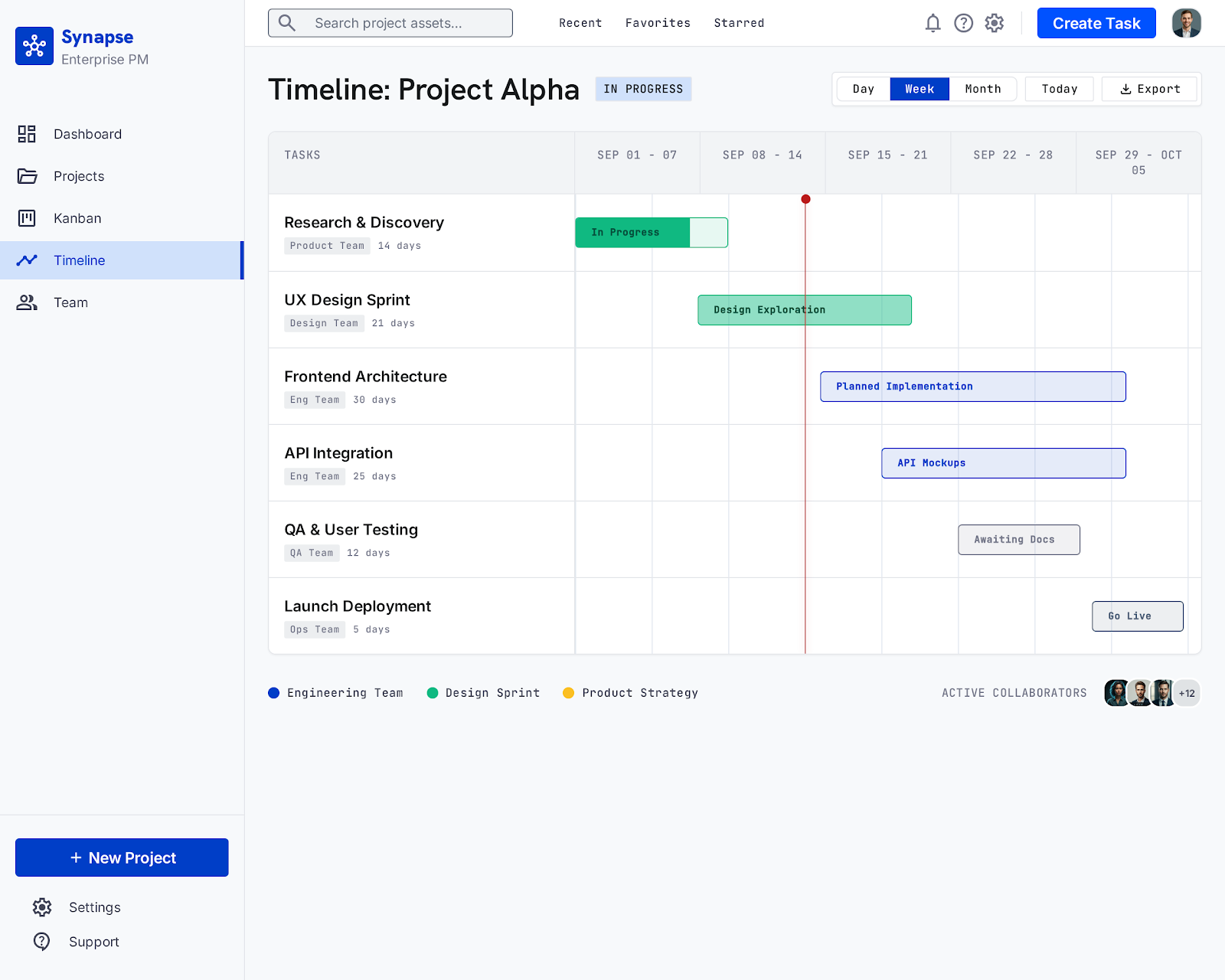Select the Design Exploration bar

pyautogui.click(x=805, y=310)
